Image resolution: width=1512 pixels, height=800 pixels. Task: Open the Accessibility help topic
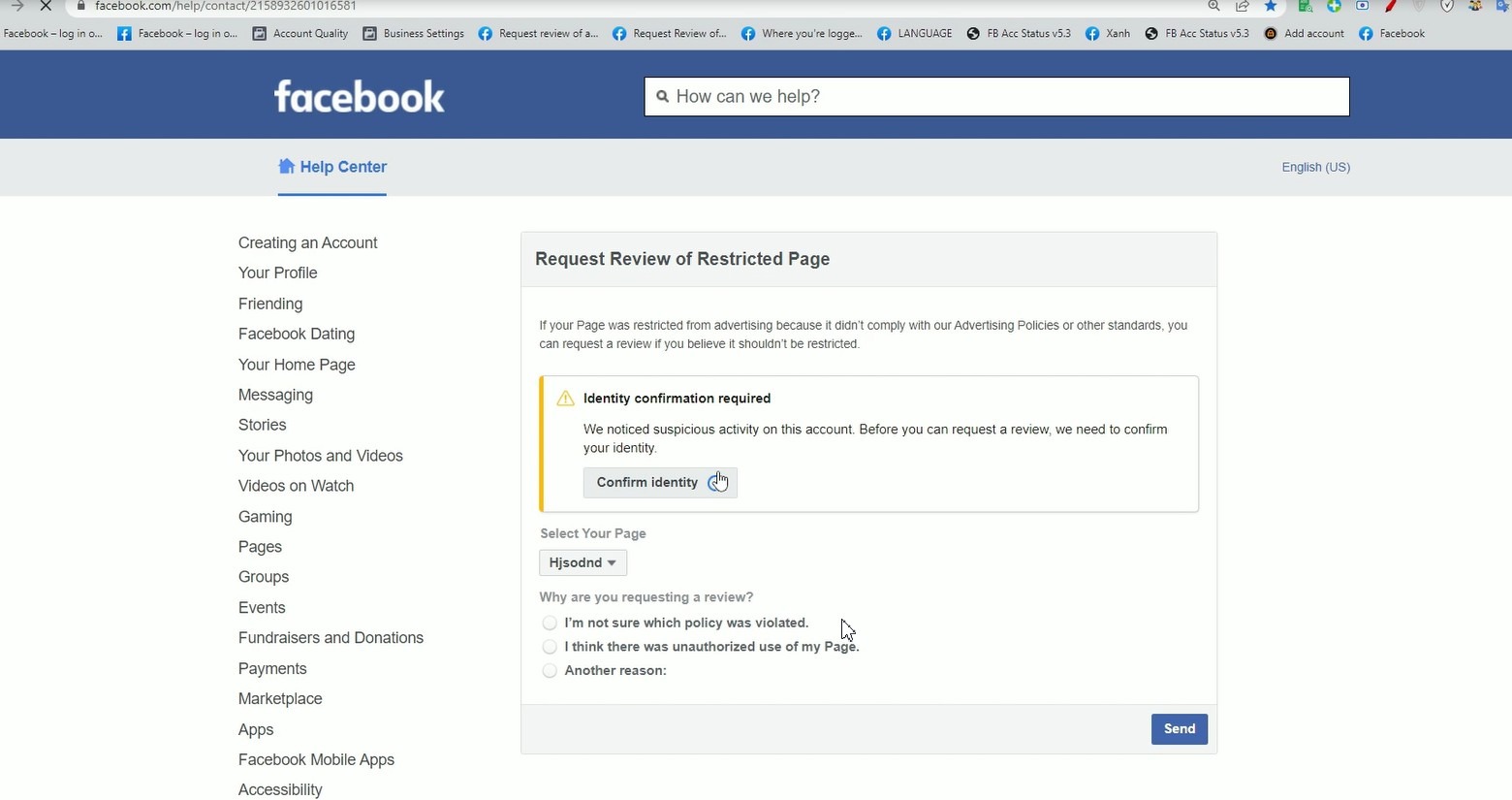coord(280,790)
